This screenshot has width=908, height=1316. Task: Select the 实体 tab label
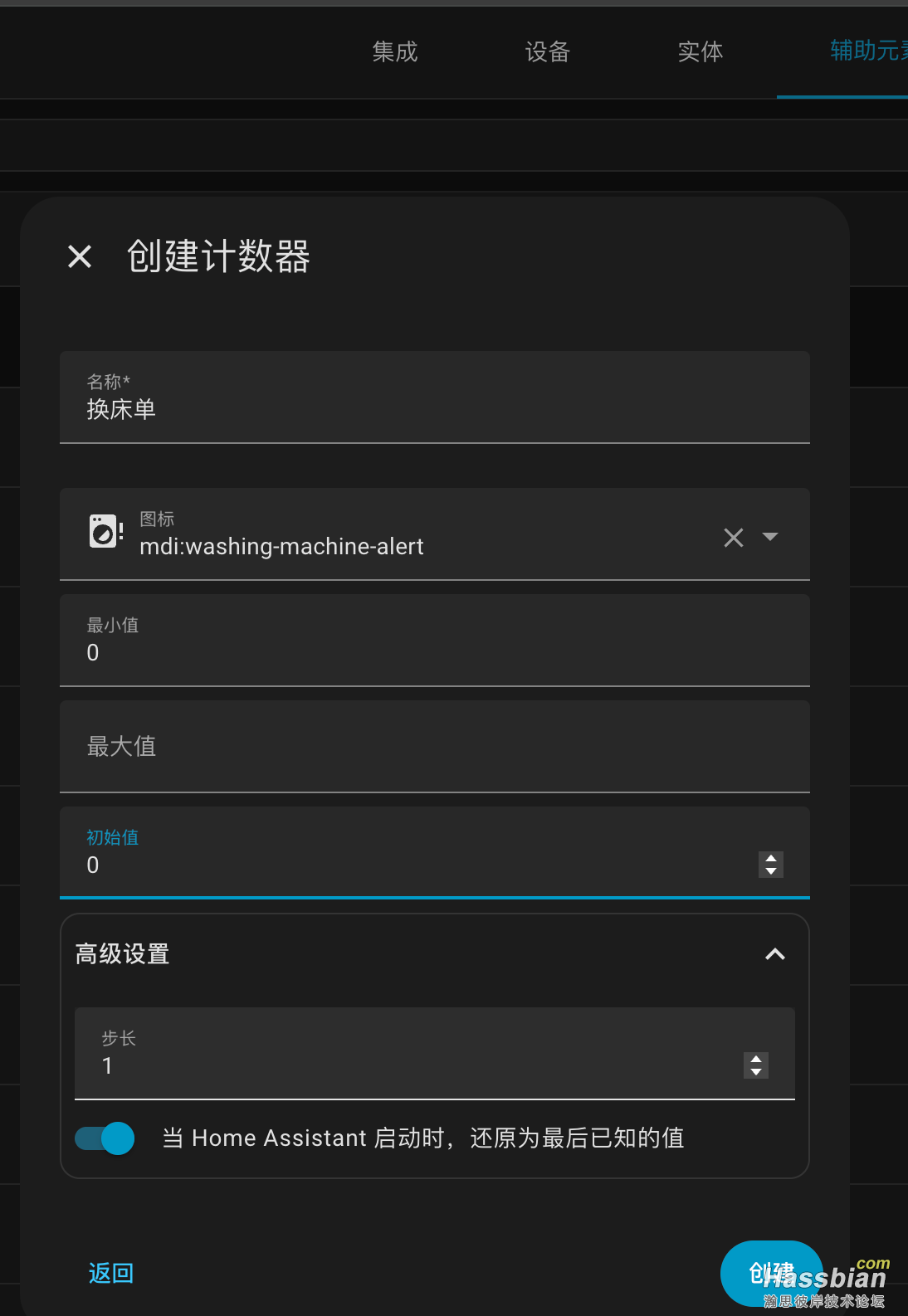click(700, 51)
